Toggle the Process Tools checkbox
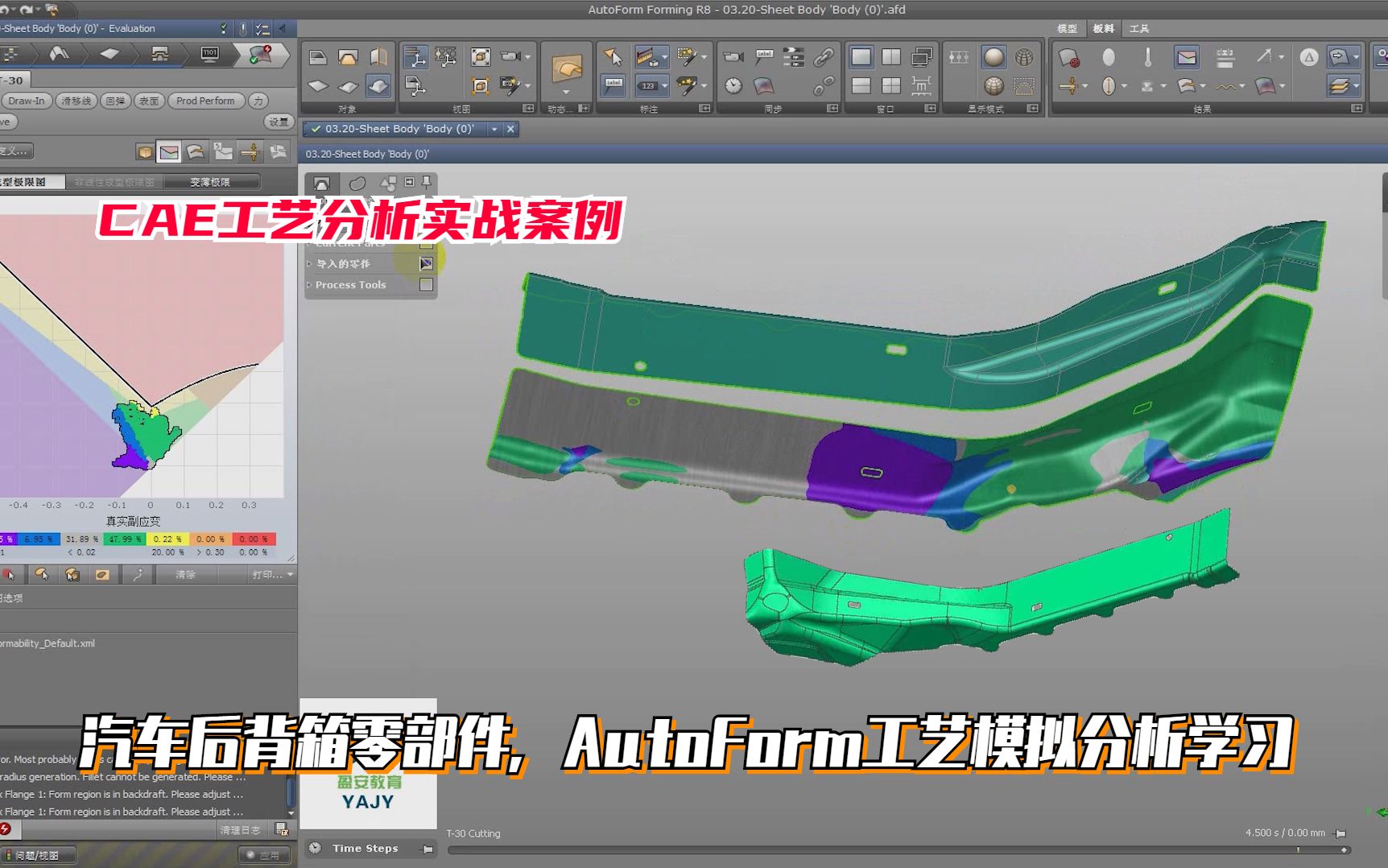 click(428, 285)
